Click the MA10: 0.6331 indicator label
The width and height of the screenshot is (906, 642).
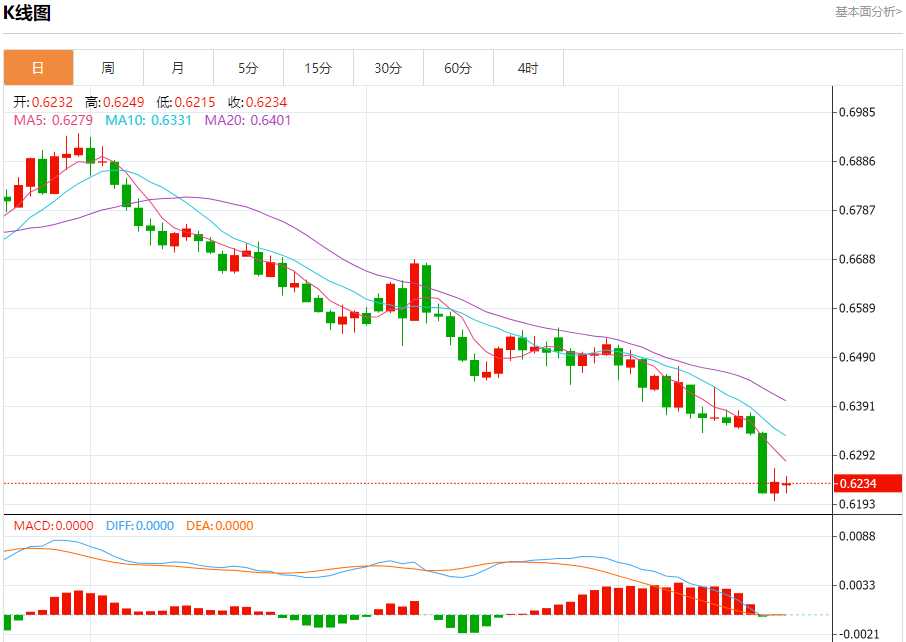148,120
